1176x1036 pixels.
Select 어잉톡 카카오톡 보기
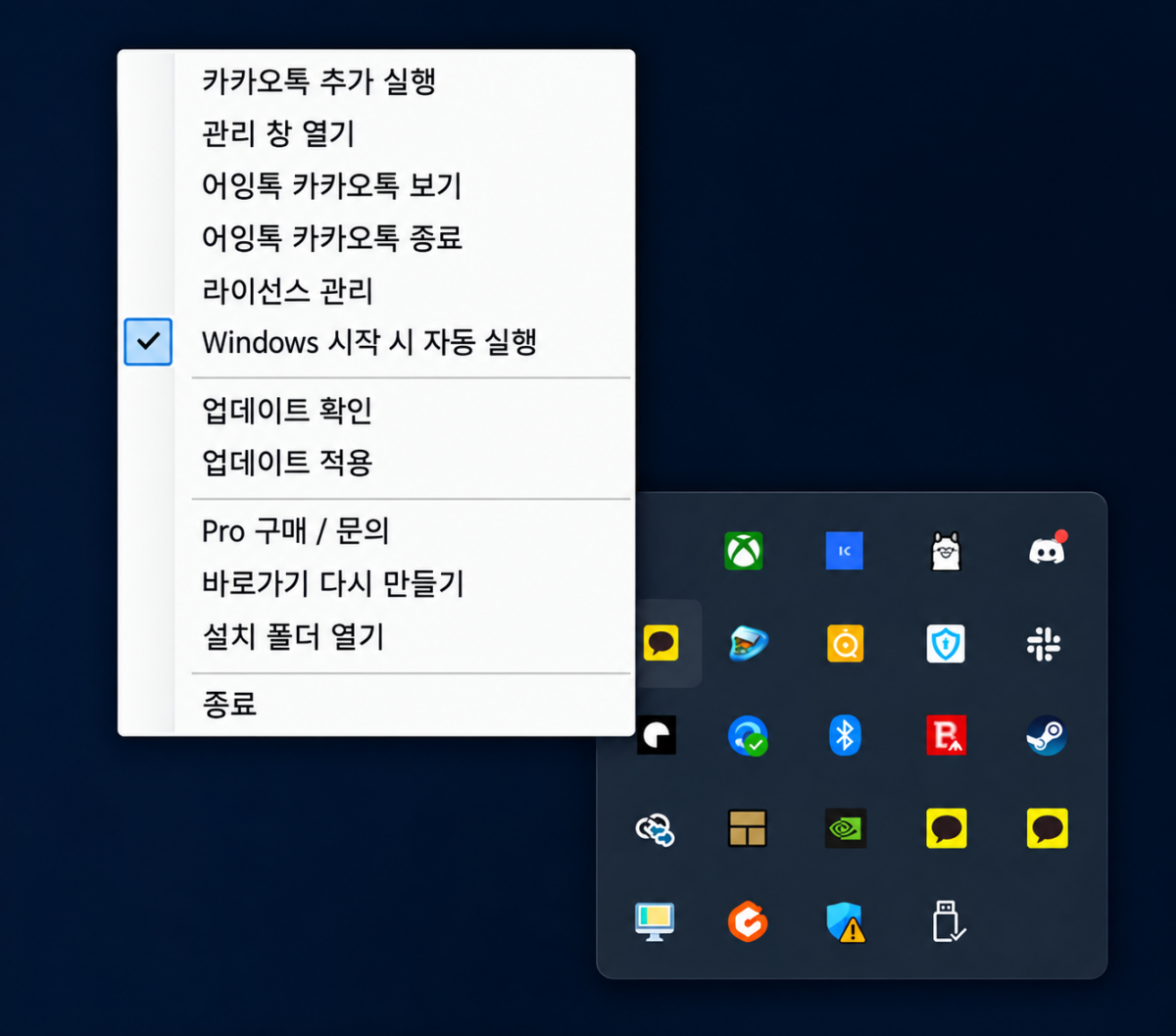[x=376, y=185]
